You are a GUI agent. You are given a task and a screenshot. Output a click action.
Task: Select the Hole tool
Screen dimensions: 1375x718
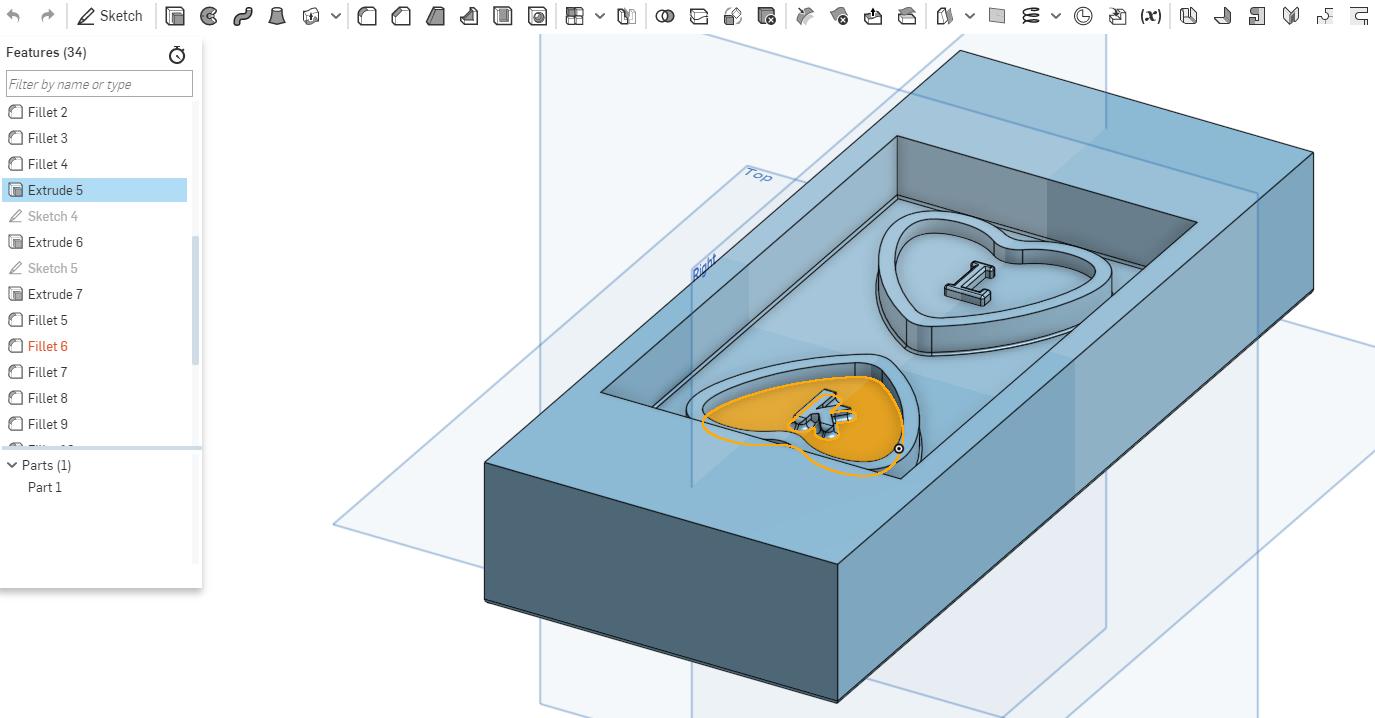click(537, 16)
